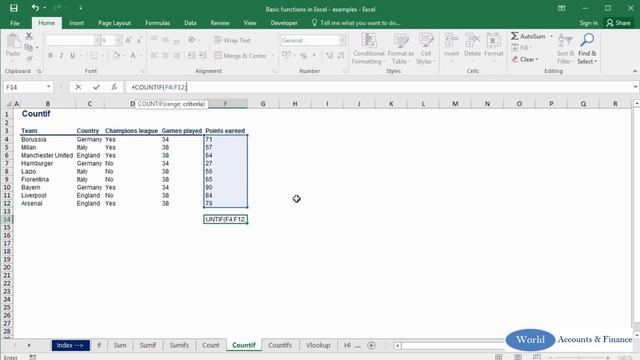Screen dimensions: 640x360
Task: Open the File tab
Action: pos(15,23)
